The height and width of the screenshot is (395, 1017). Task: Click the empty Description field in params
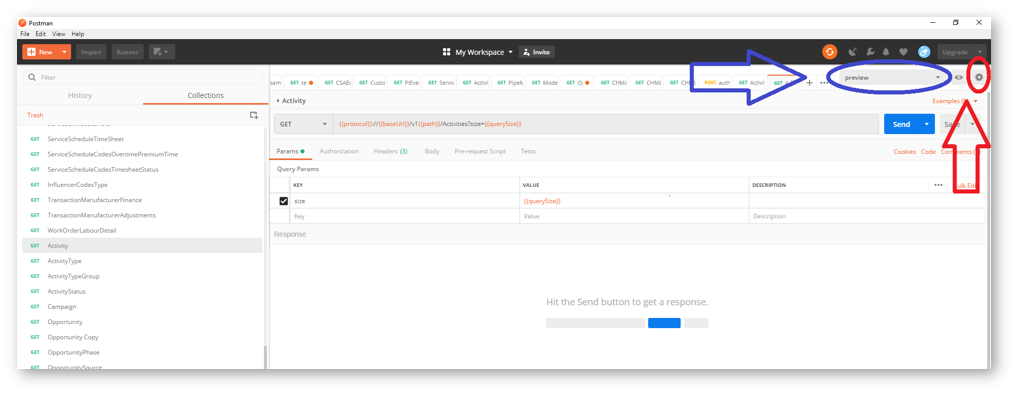[867, 216]
